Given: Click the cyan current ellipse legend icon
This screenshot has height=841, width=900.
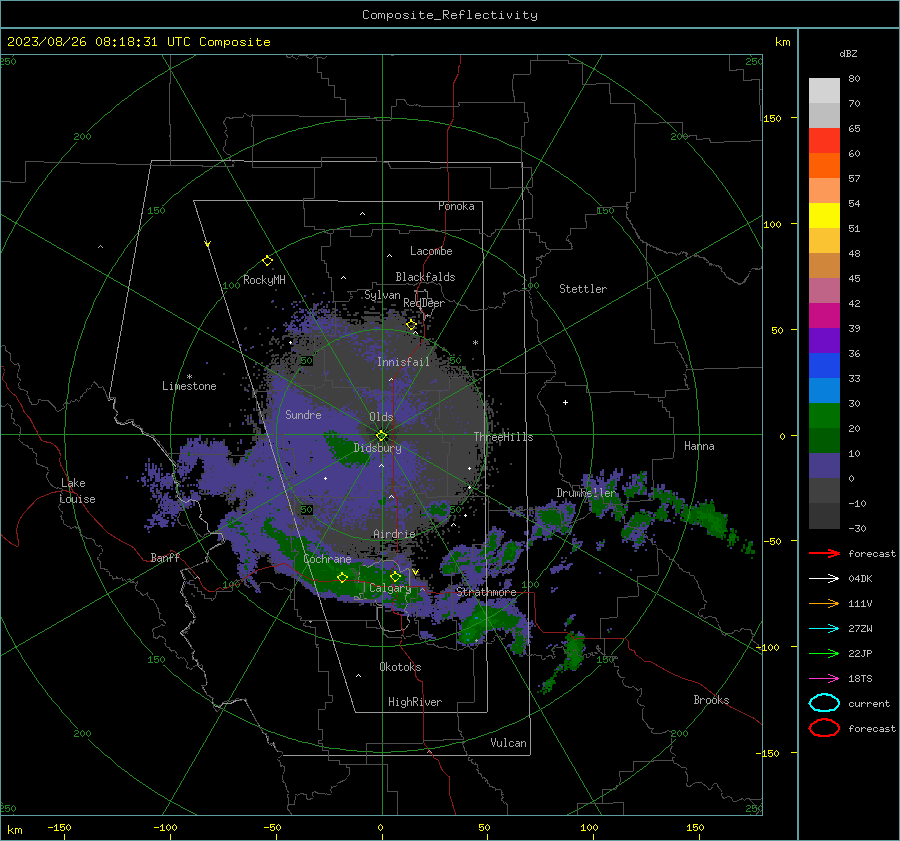Looking at the screenshot, I should coord(824,703).
